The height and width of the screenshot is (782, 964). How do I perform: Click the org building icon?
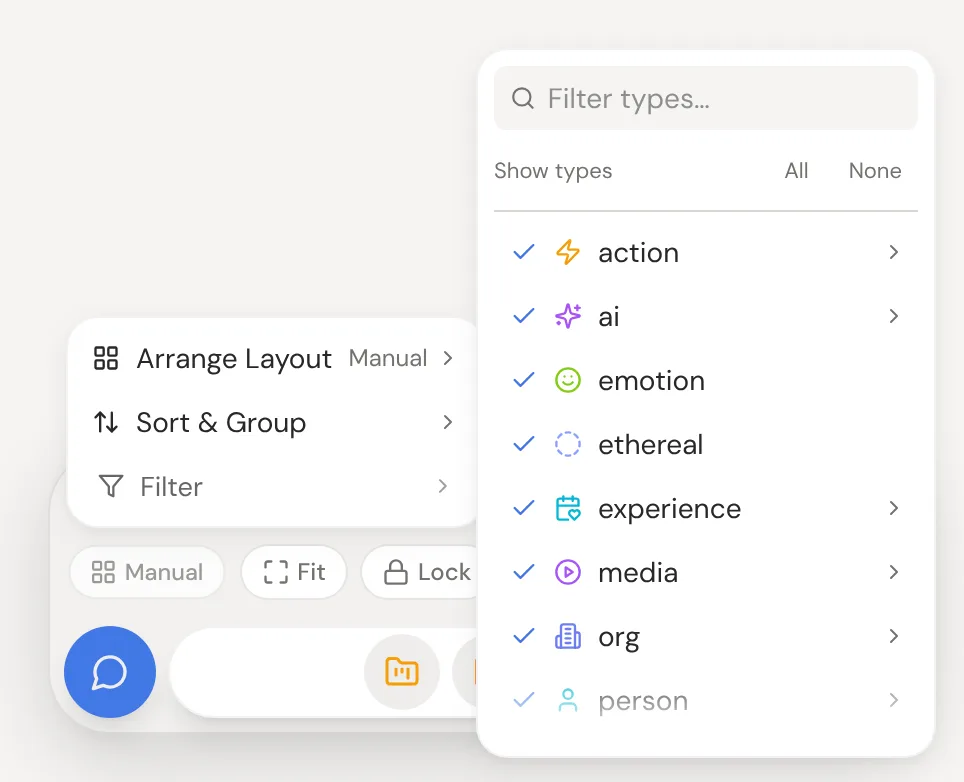point(567,636)
